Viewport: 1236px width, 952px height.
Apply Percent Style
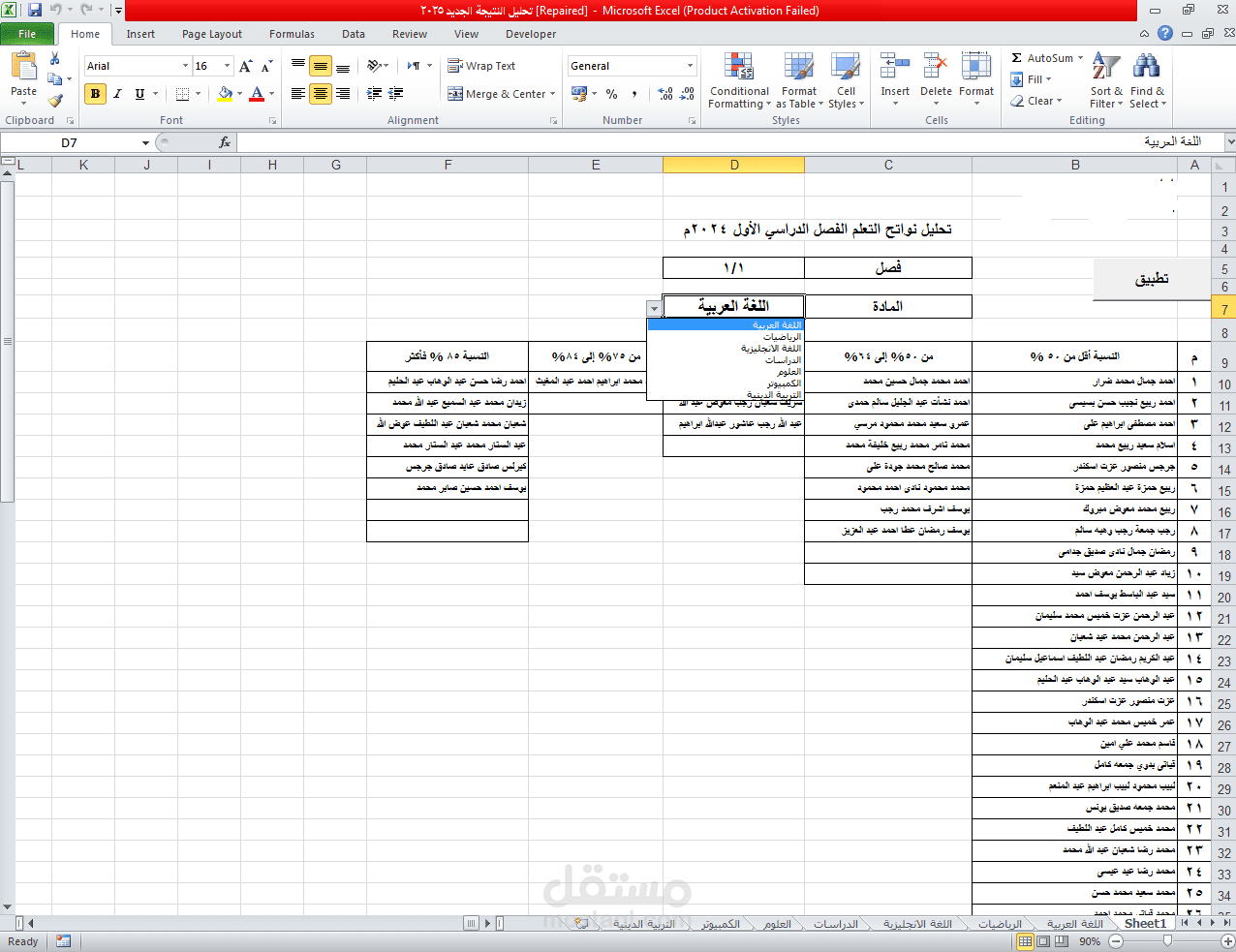pos(612,94)
